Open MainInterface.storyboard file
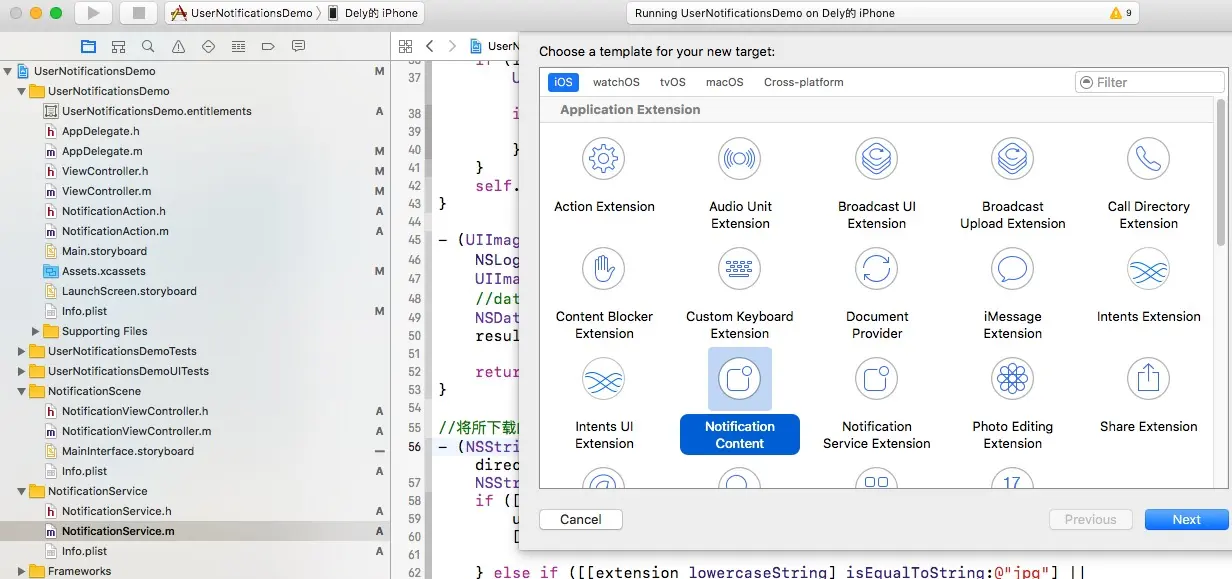 click(128, 451)
